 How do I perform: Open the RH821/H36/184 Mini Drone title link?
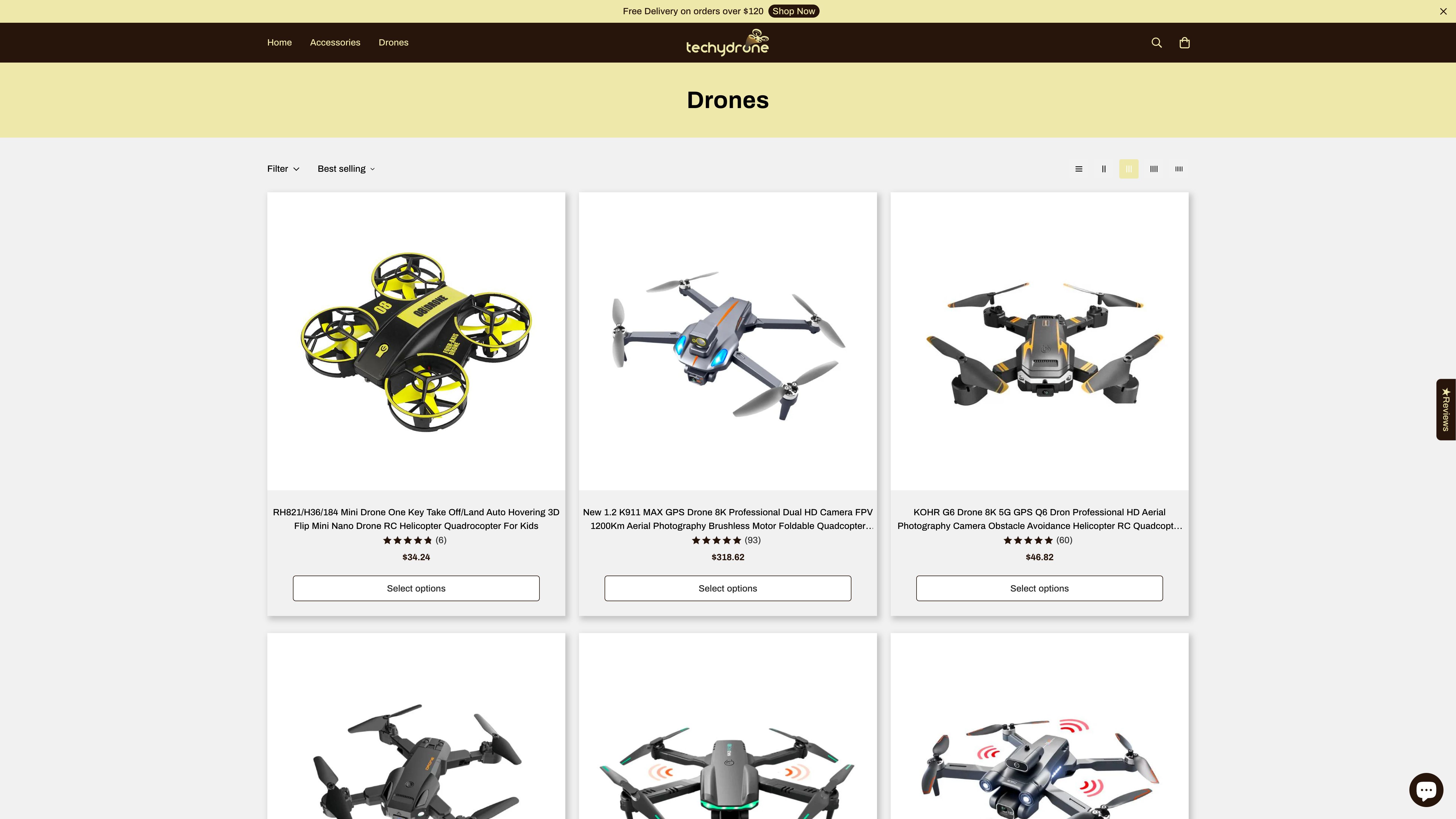[416, 519]
